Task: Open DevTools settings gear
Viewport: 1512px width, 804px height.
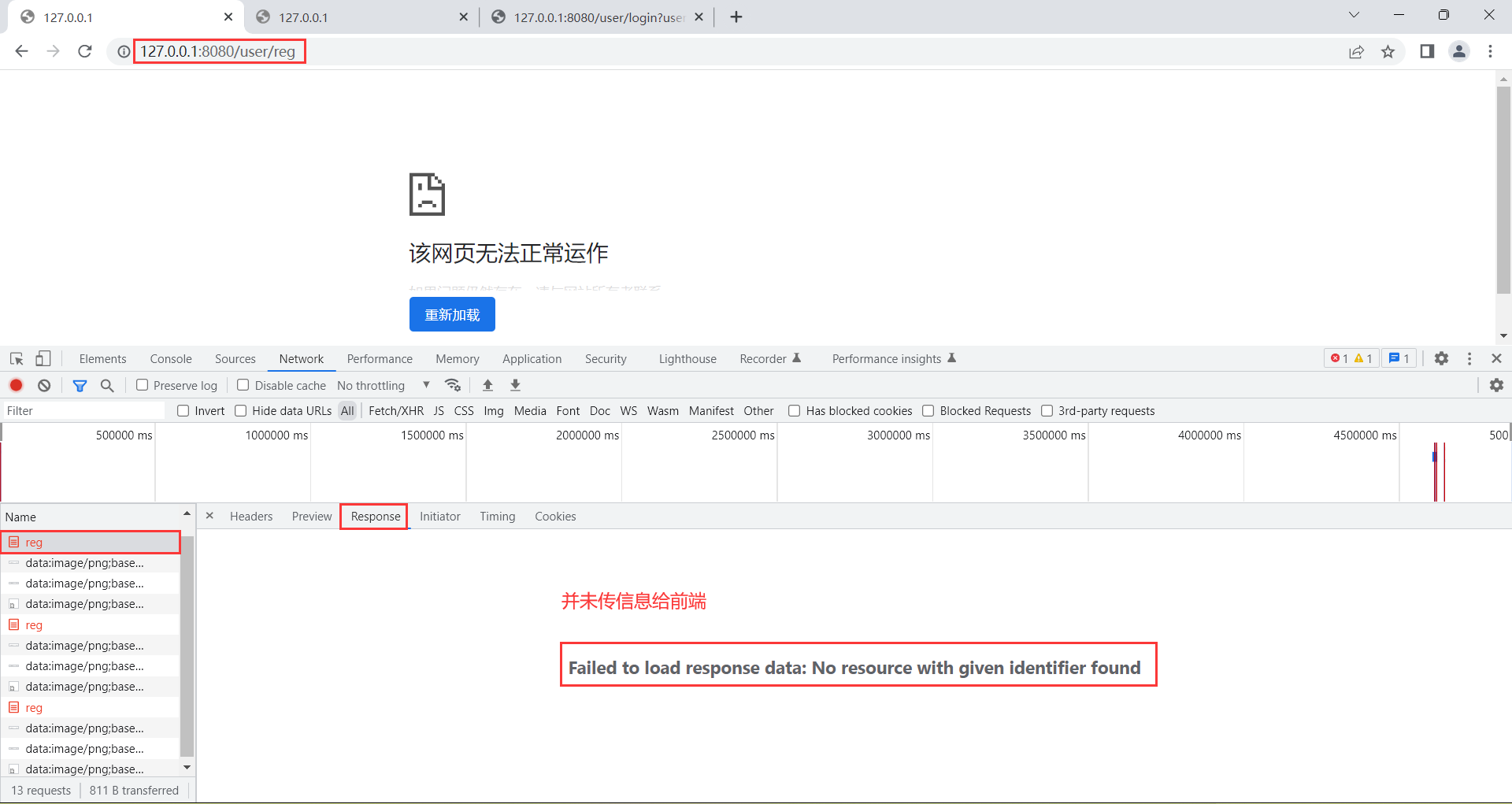Action: [x=1441, y=358]
